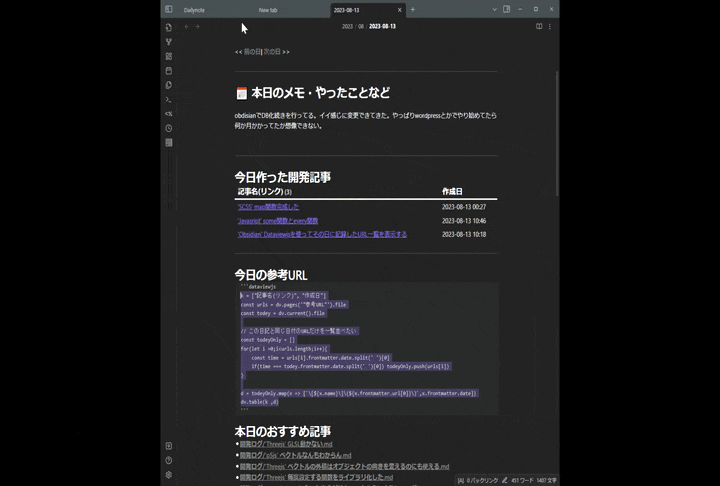Open today's daily note calendar icon
The image size is (720, 486).
tap(169, 71)
